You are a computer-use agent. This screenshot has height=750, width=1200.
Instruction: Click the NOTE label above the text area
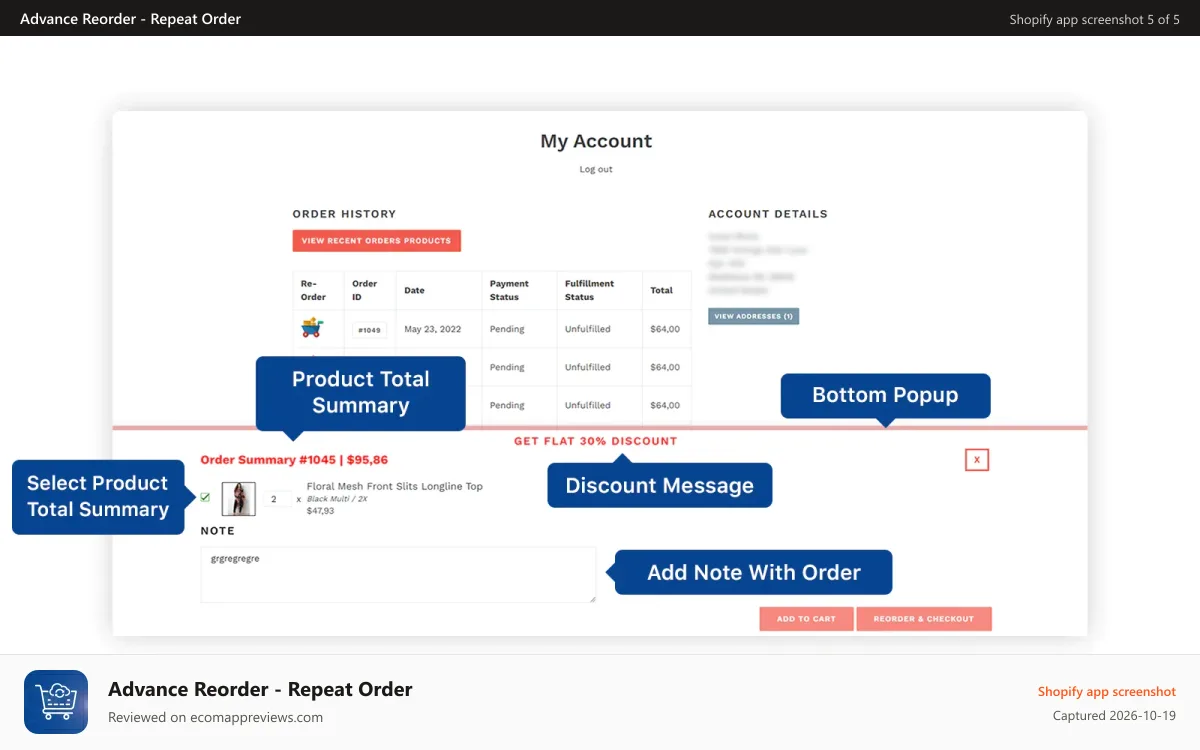point(217,531)
